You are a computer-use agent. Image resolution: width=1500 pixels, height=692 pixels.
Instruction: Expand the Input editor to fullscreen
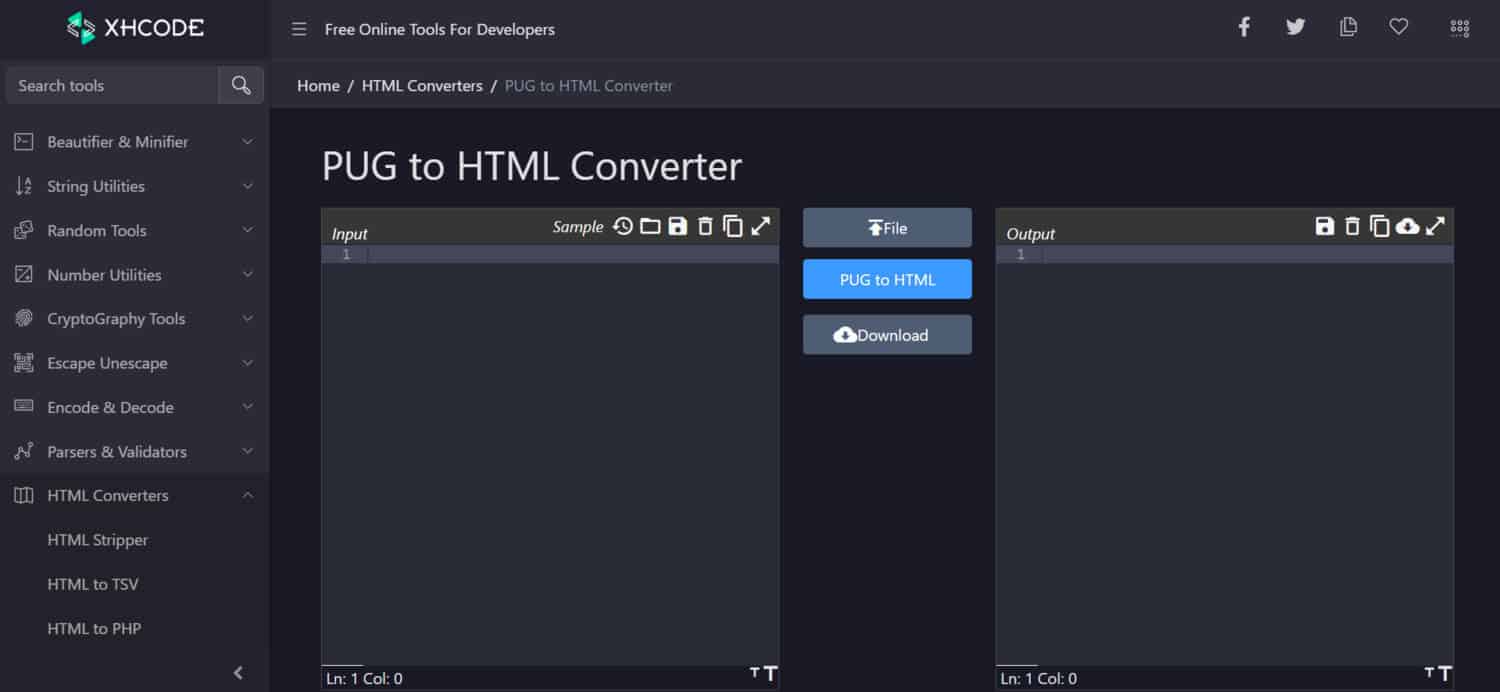point(761,226)
